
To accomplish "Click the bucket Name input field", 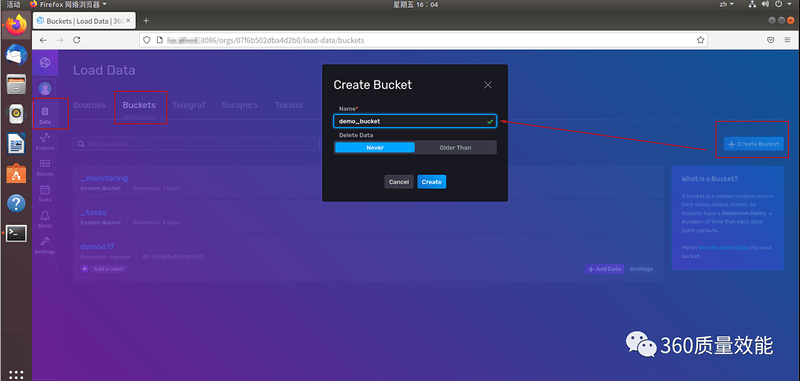I will pos(414,121).
